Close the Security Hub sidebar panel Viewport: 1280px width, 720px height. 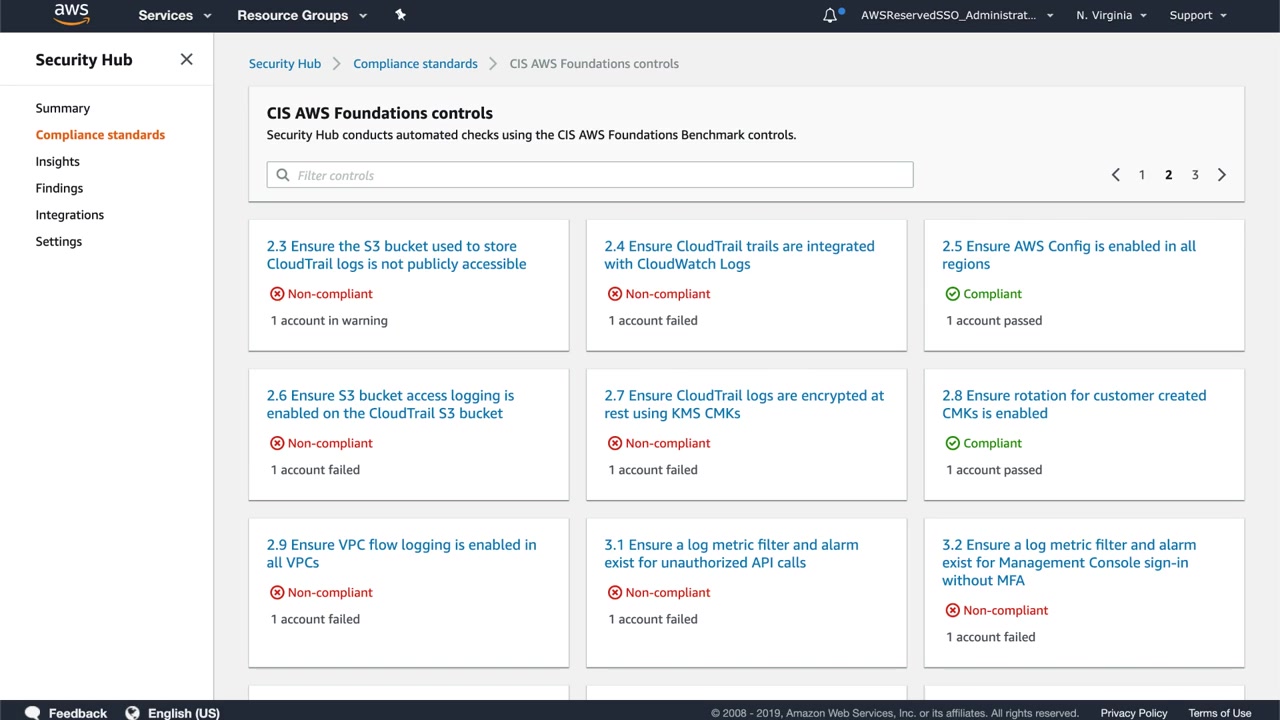pos(186,59)
